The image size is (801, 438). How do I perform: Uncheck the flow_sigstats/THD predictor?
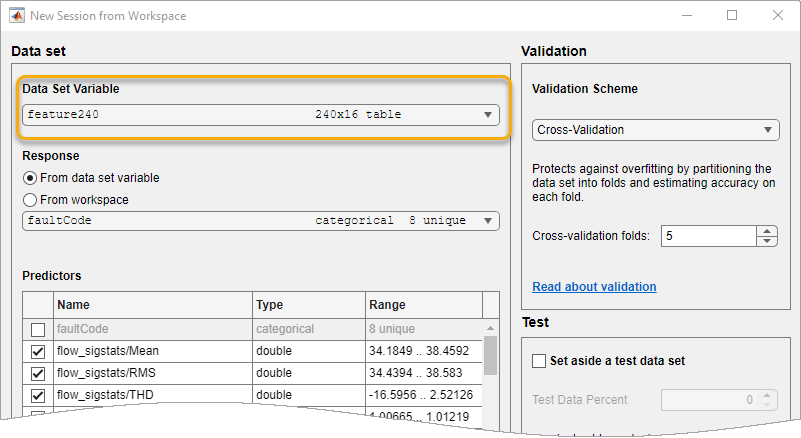coord(38,396)
